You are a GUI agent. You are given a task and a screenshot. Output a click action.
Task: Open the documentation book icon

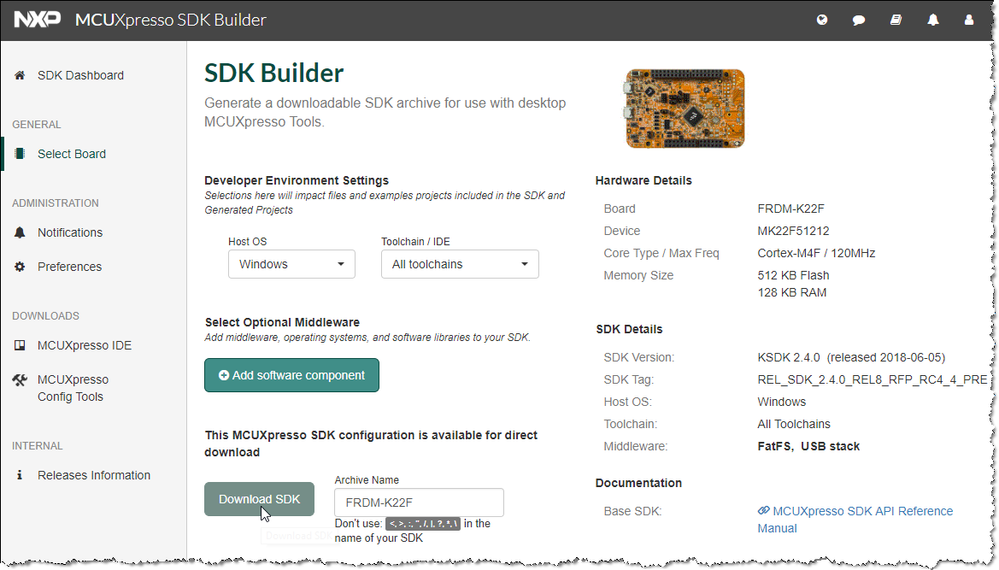[x=896, y=20]
